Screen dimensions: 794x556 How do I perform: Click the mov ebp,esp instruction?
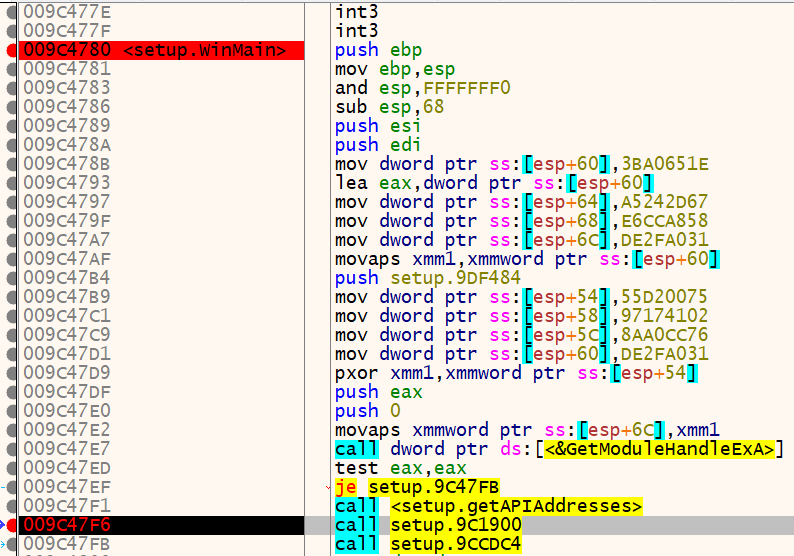tap(395, 69)
